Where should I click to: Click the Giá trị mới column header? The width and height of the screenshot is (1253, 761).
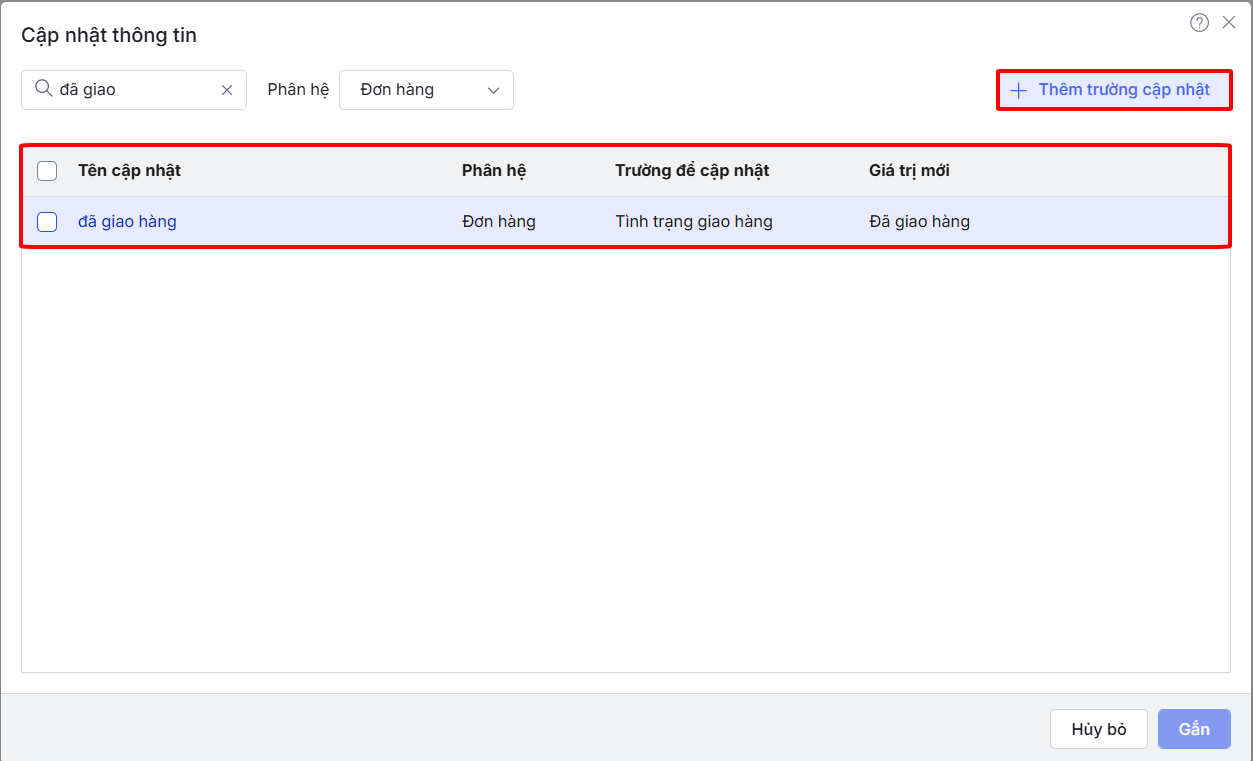[x=909, y=171]
